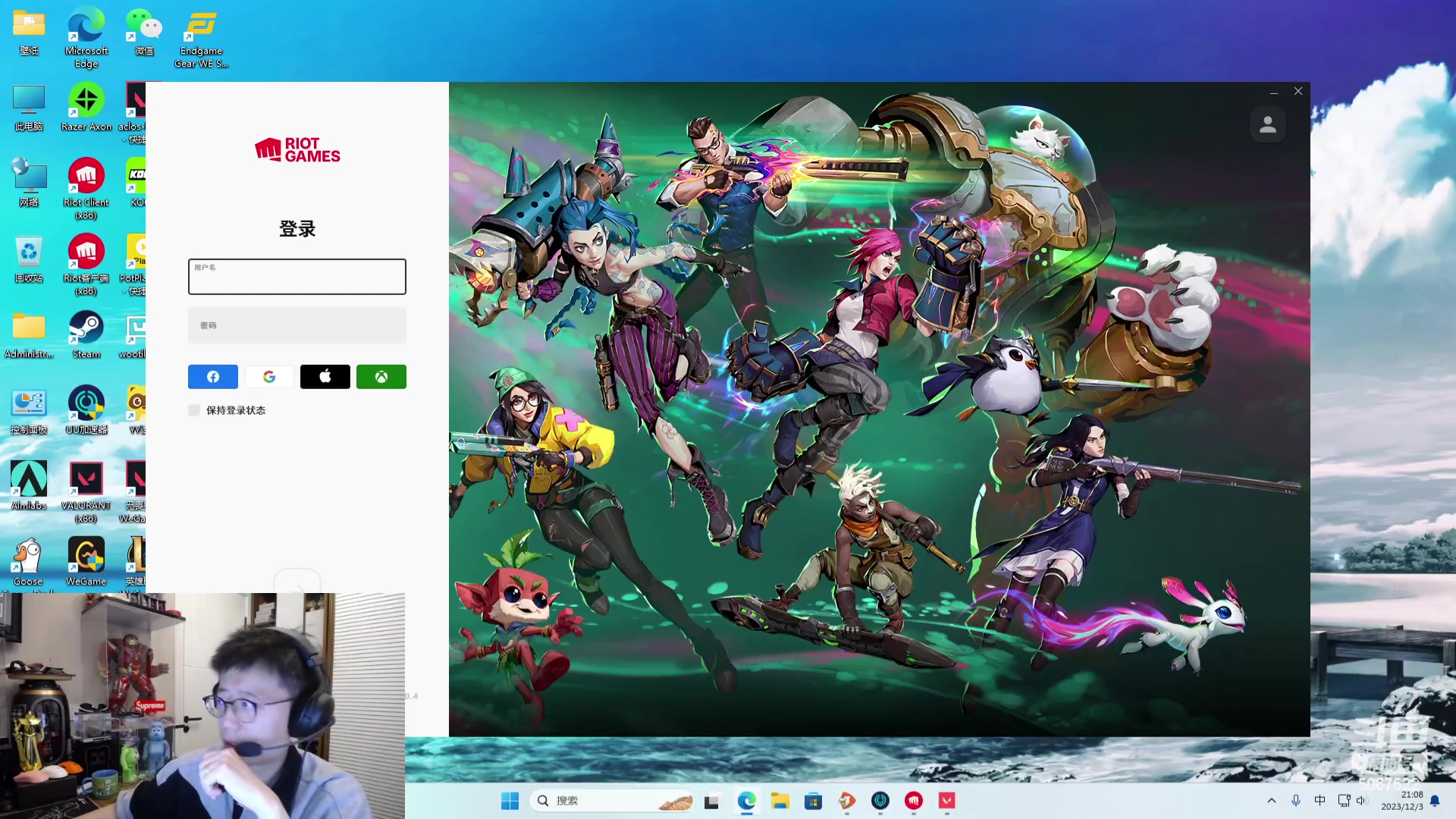This screenshot has width=1456, height=819.
Task: Open VALORANT (x86) desktop shortcut
Action: pyautogui.click(x=86, y=493)
